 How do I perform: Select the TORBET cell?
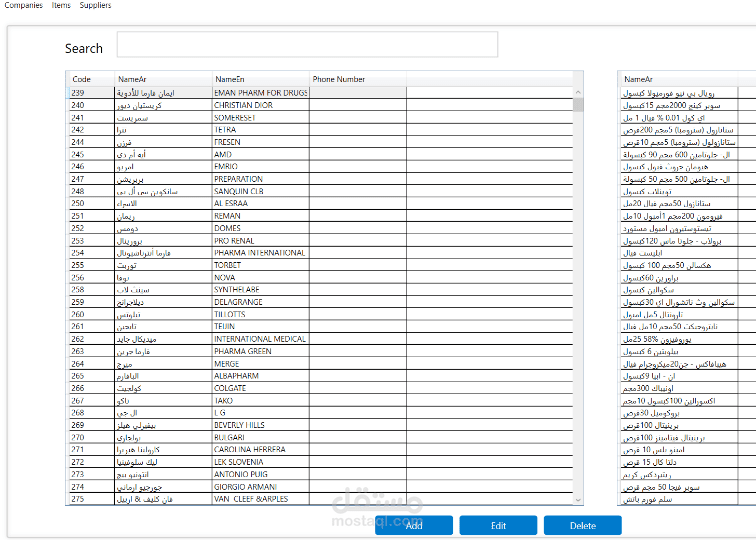pyautogui.click(x=261, y=265)
